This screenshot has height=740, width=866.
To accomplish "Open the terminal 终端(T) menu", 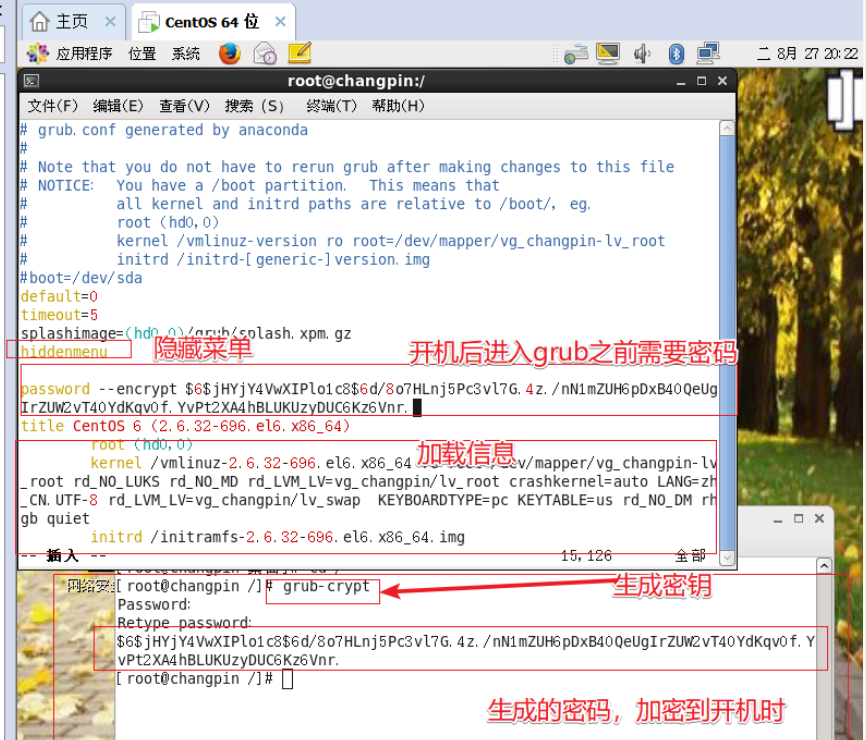I will click(331, 105).
